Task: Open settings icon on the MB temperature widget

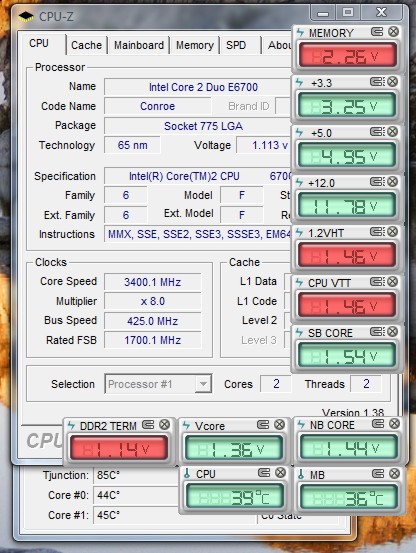Action: click(x=378, y=473)
